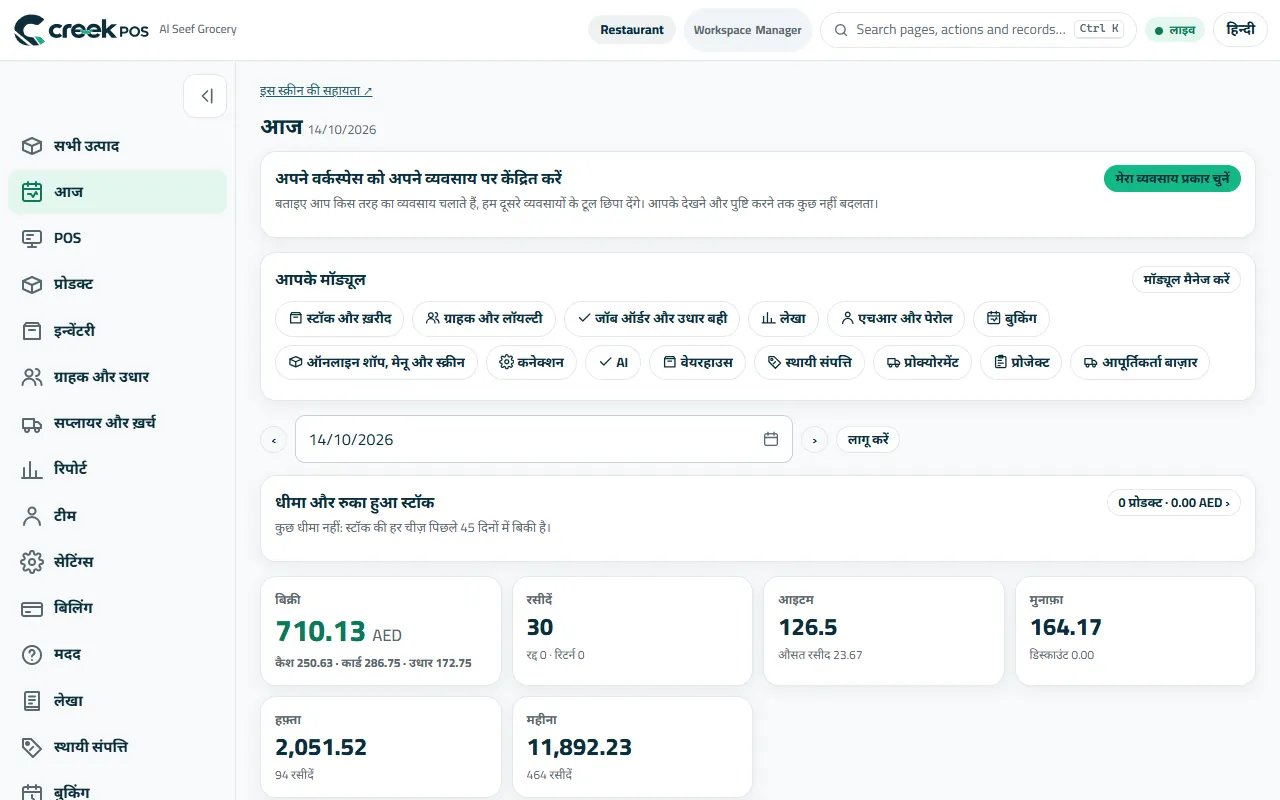Click the सभी उत्पाद box icon
1280x800 pixels.
coord(32,146)
